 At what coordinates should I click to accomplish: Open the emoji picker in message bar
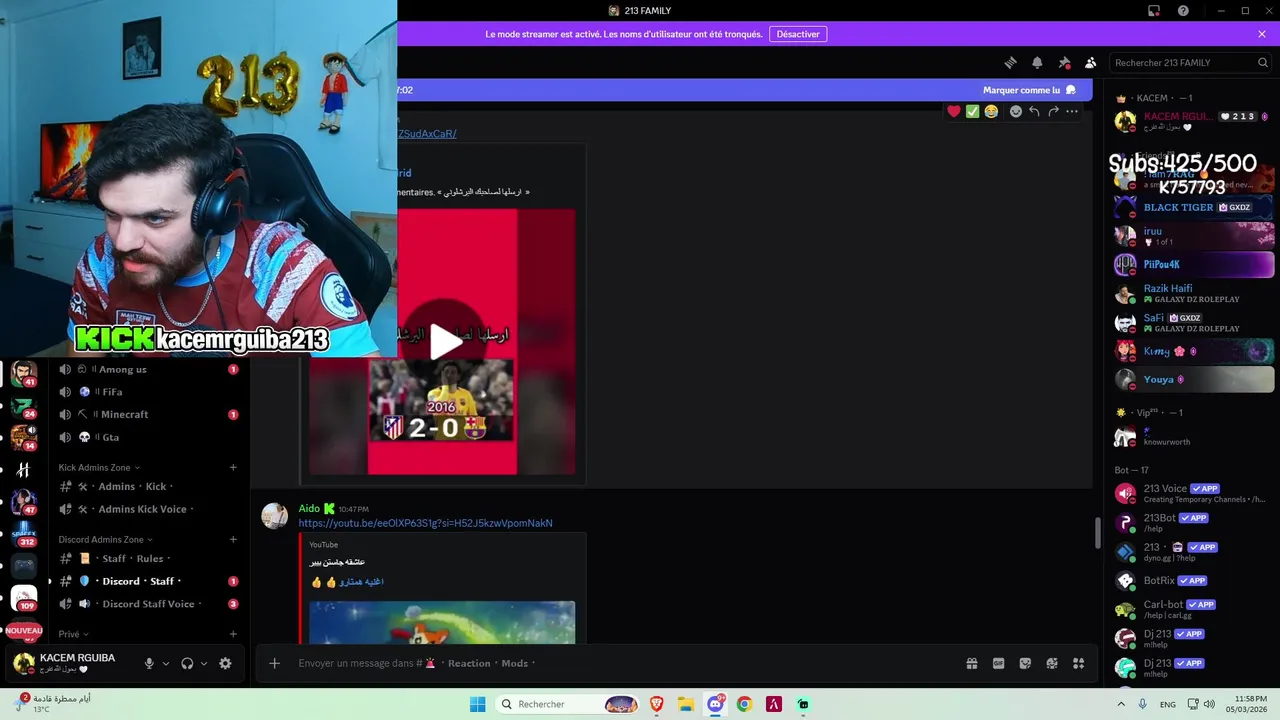tap(1052, 663)
